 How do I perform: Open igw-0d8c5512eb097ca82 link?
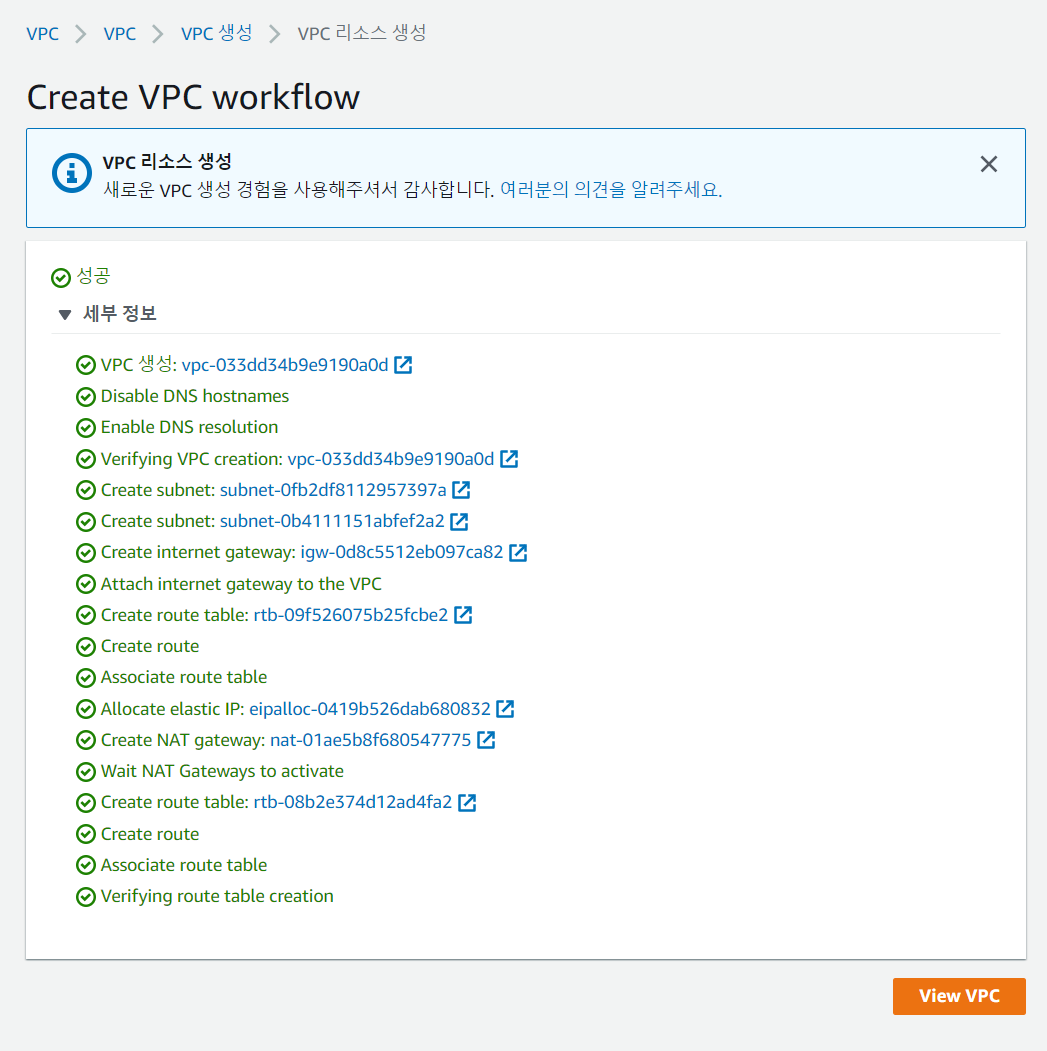402,552
